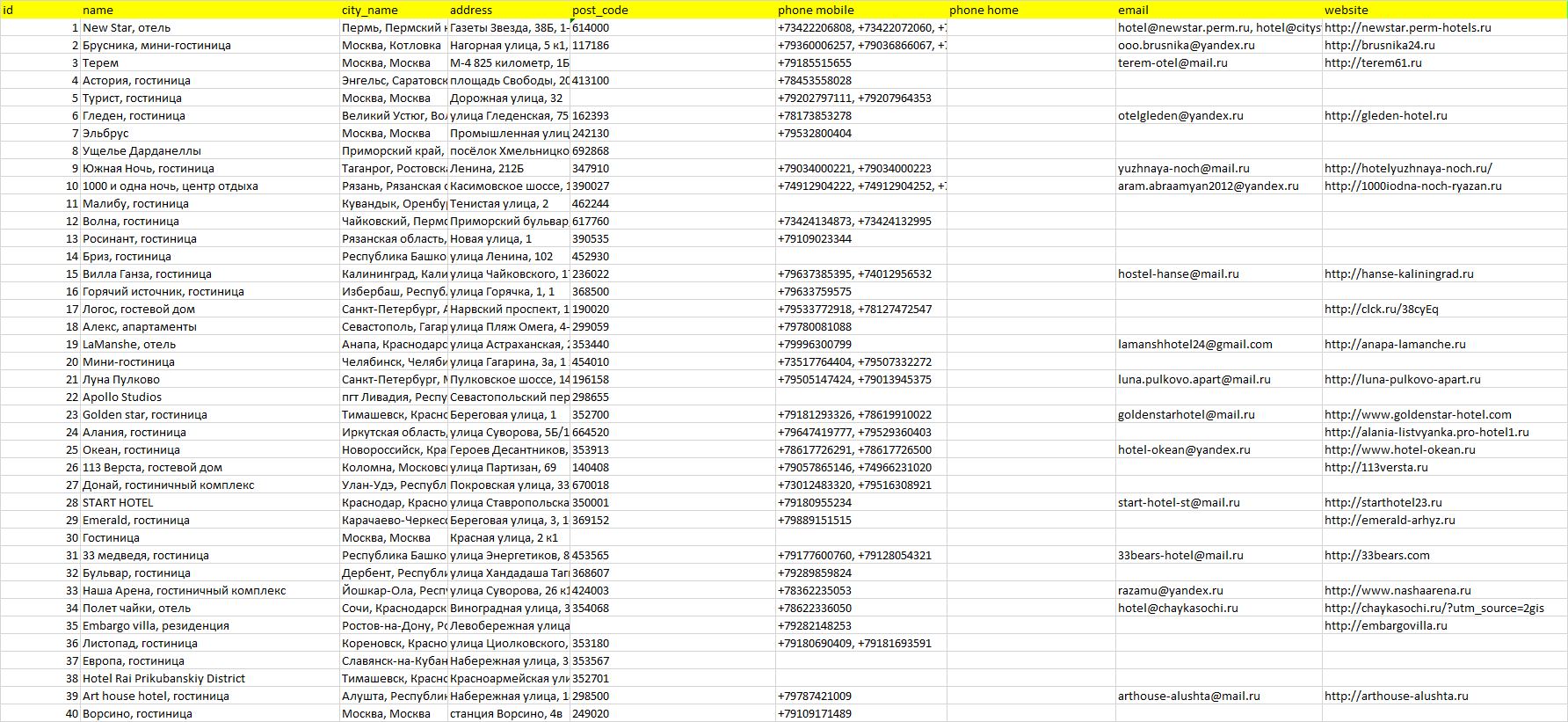Select the "website" header cell

click(x=1347, y=10)
